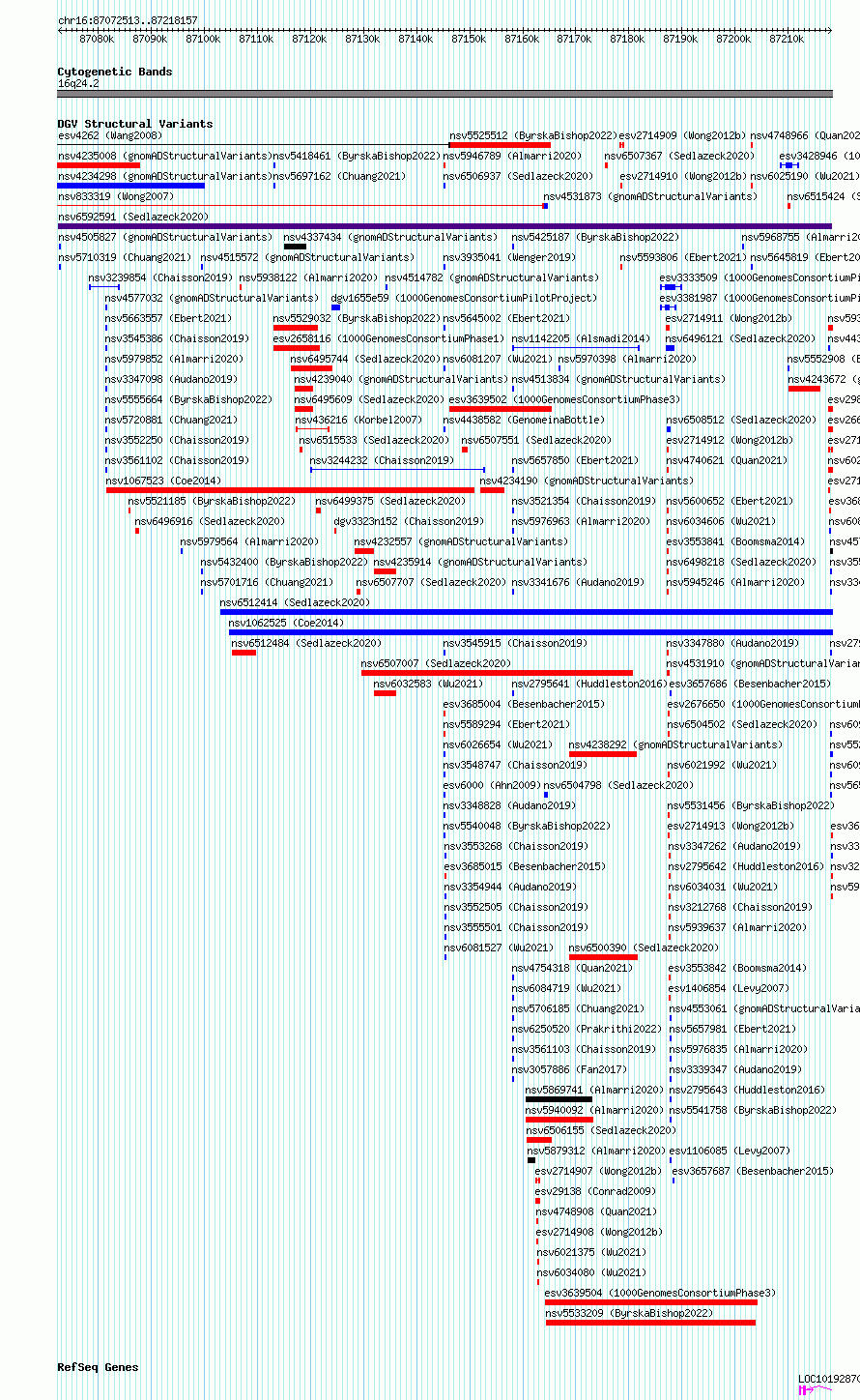Select the red bar under nsv4243672

point(804,389)
